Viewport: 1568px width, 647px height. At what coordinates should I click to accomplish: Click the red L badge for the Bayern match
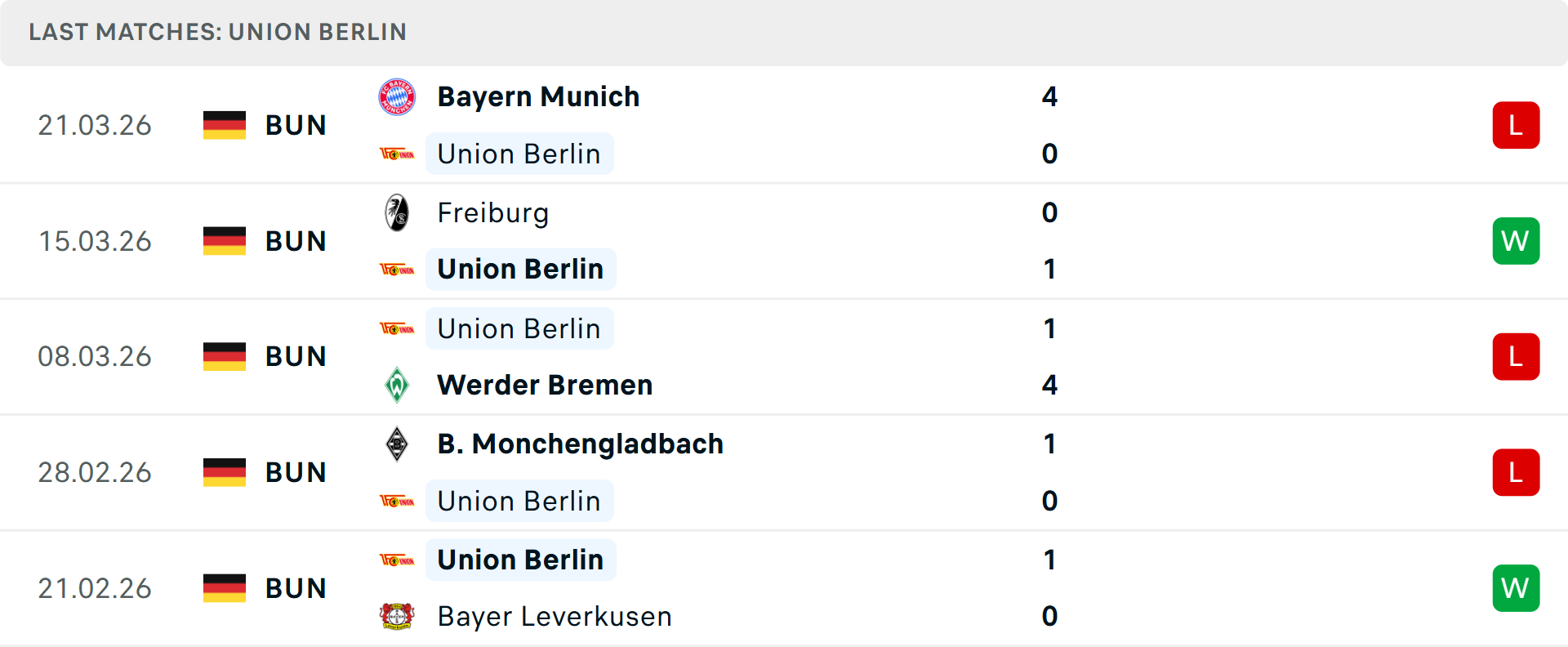[1516, 124]
